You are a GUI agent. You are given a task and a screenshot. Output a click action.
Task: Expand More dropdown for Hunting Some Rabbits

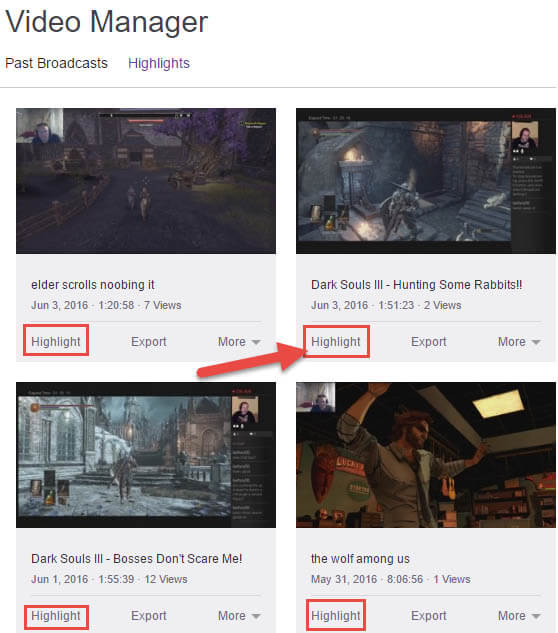pyautogui.click(x=519, y=342)
